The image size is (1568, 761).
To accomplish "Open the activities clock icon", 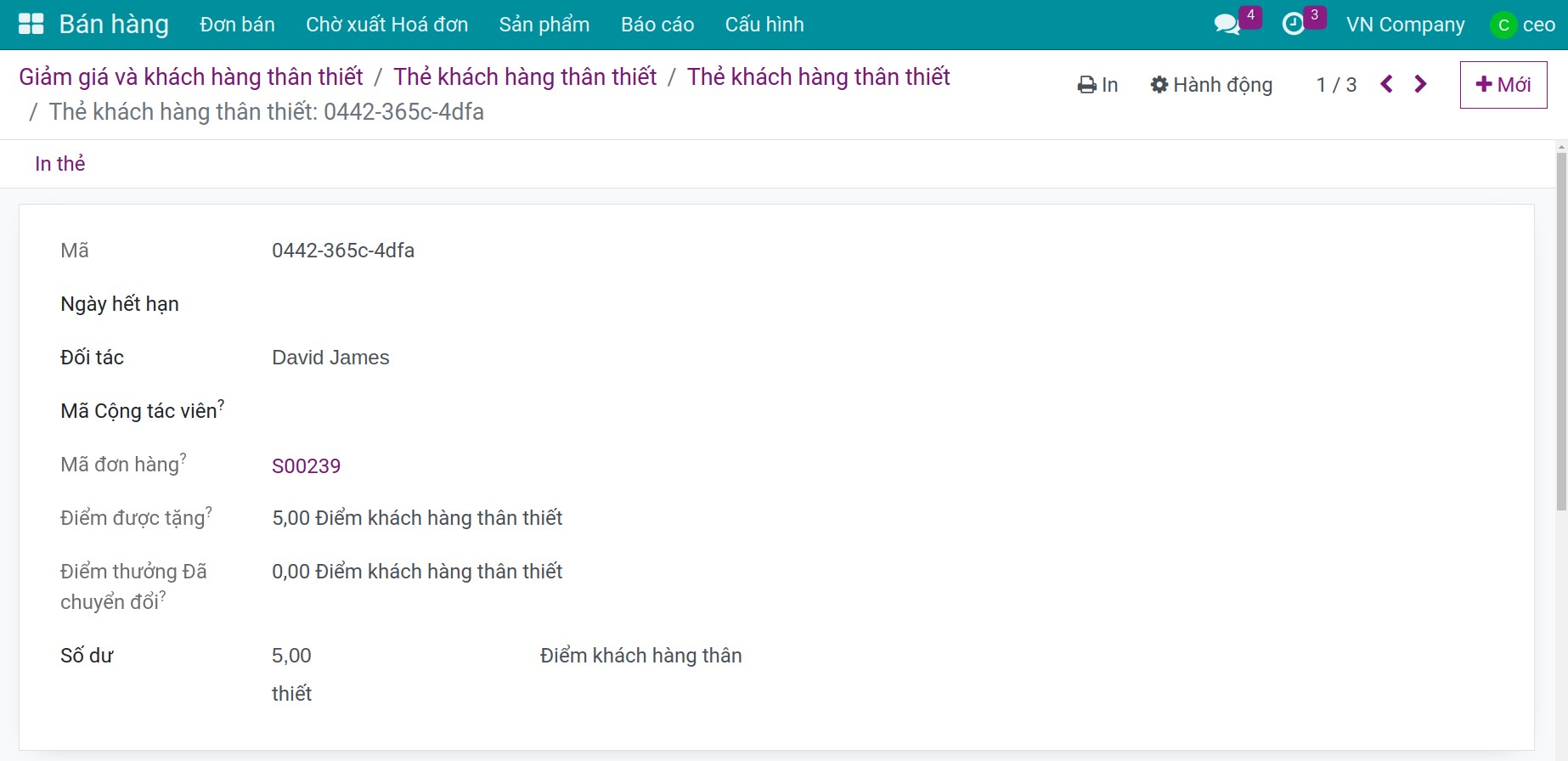I will (x=1293, y=24).
